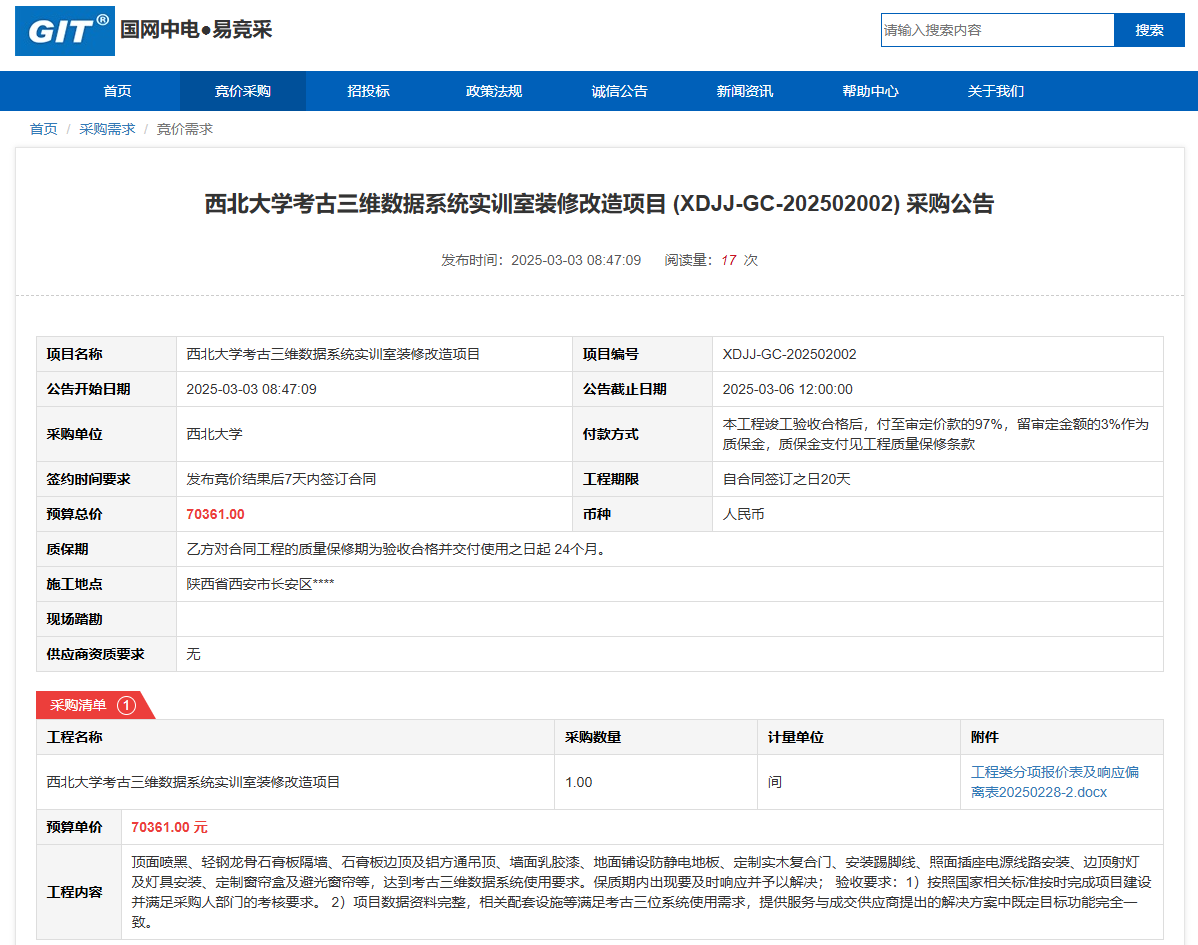Go to 招投标 navigation item
Image resolution: width=1198 pixels, height=945 pixels.
click(x=368, y=91)
